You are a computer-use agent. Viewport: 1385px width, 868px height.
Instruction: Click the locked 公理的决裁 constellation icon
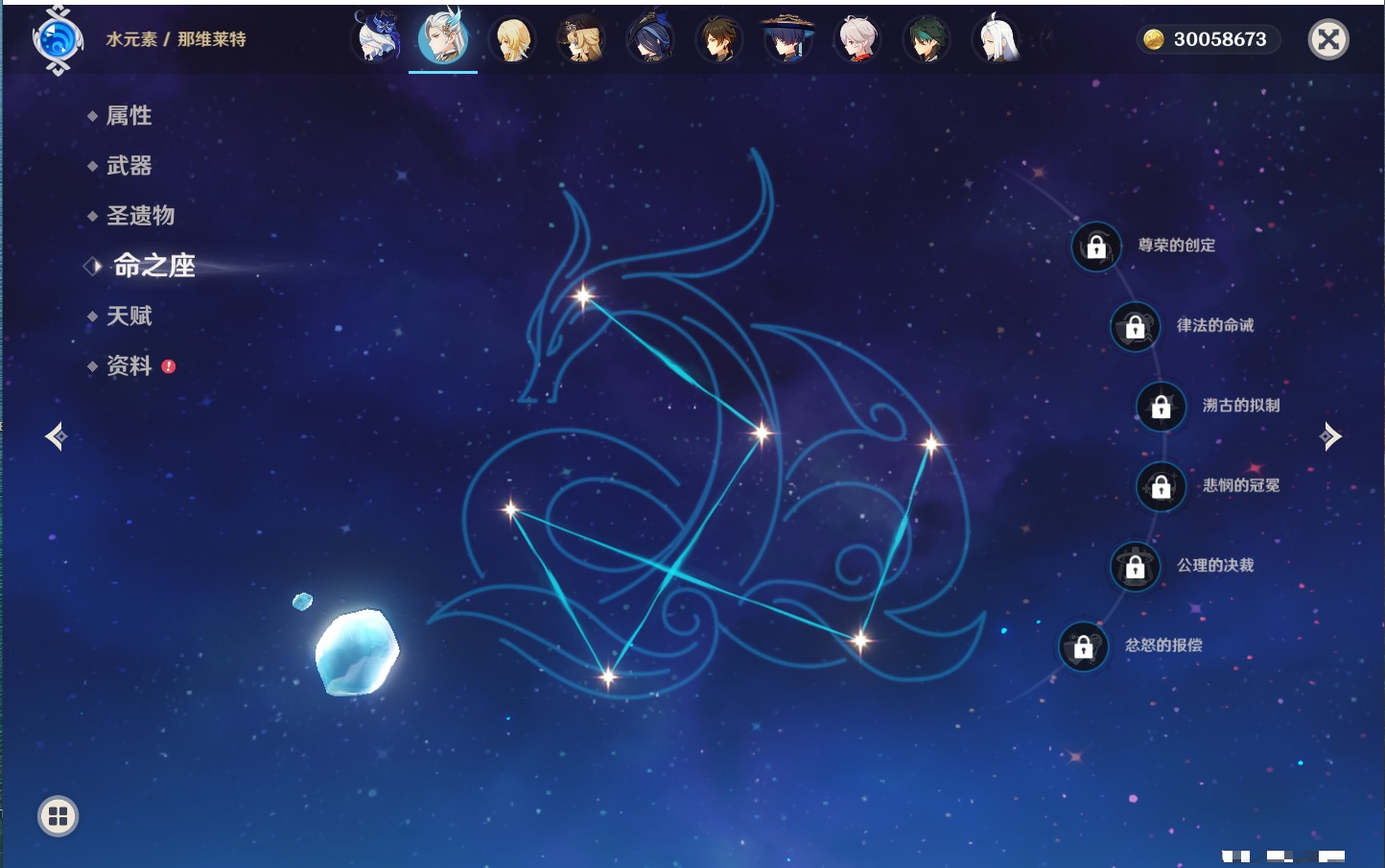click(x=1136, y=566)
